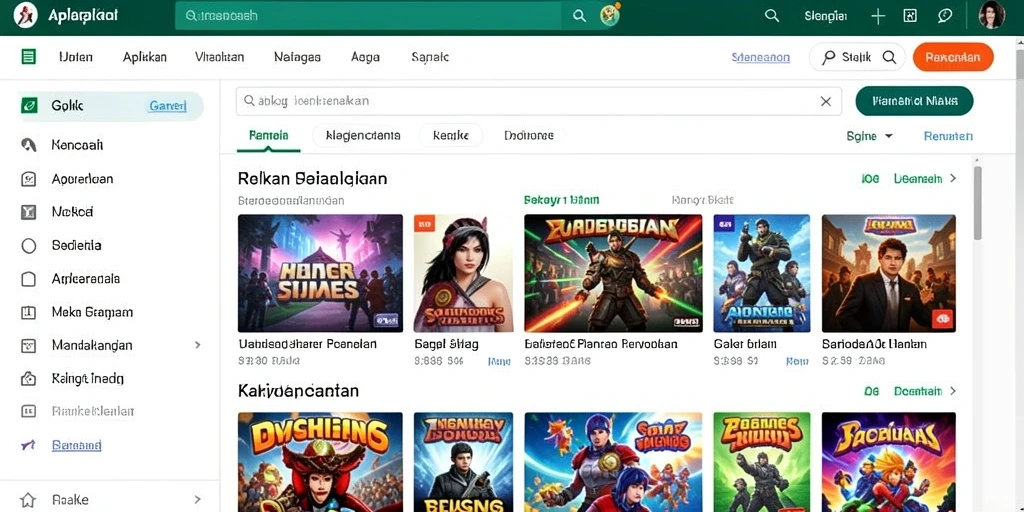This screenshot has width=1024, height=512.
Task: Click the red badge on the Sariodan card
Action: 941,319
